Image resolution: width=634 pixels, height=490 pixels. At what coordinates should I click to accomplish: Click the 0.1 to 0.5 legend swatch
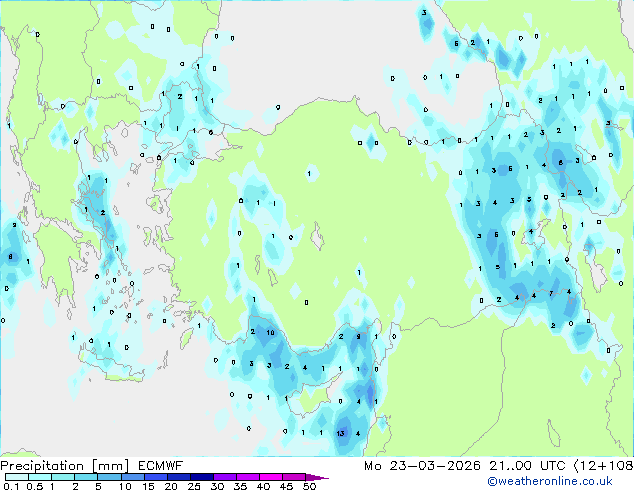point(17,477)
